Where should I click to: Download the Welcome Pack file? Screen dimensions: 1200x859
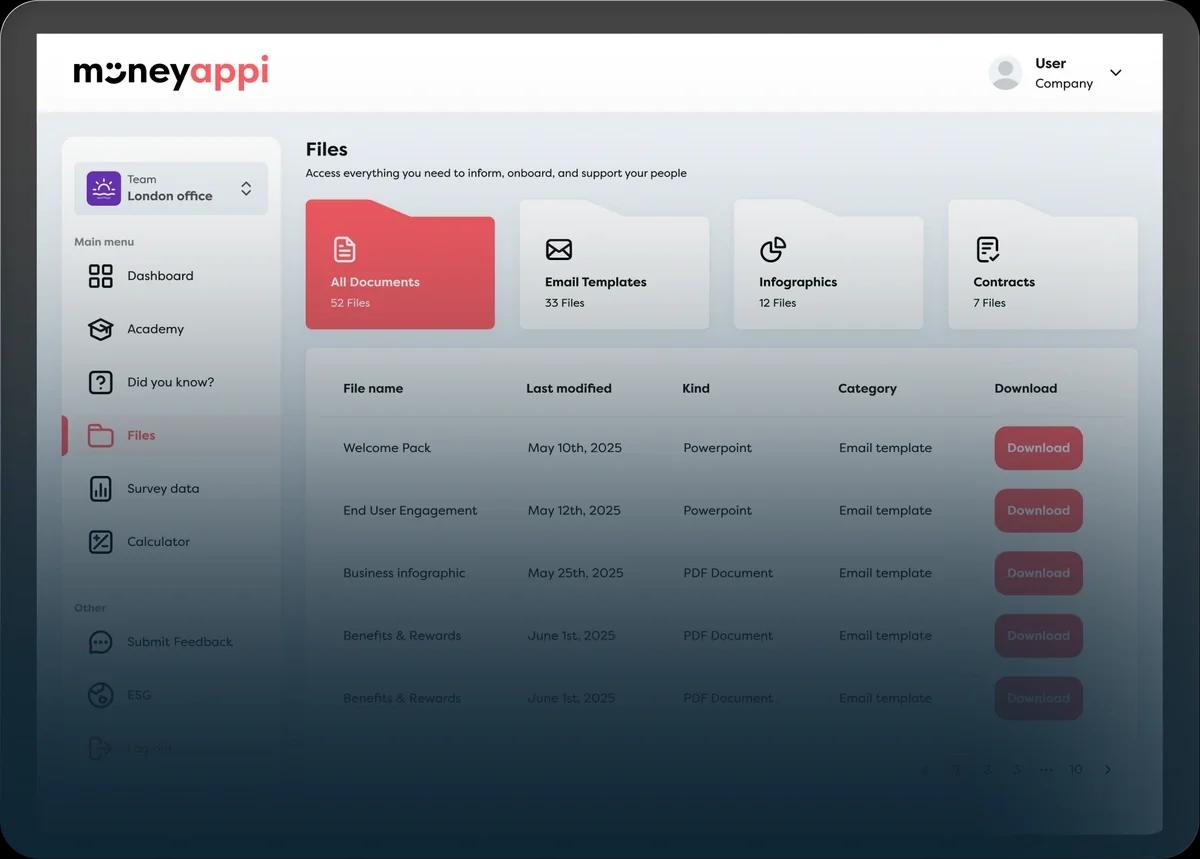point(1038,448)
